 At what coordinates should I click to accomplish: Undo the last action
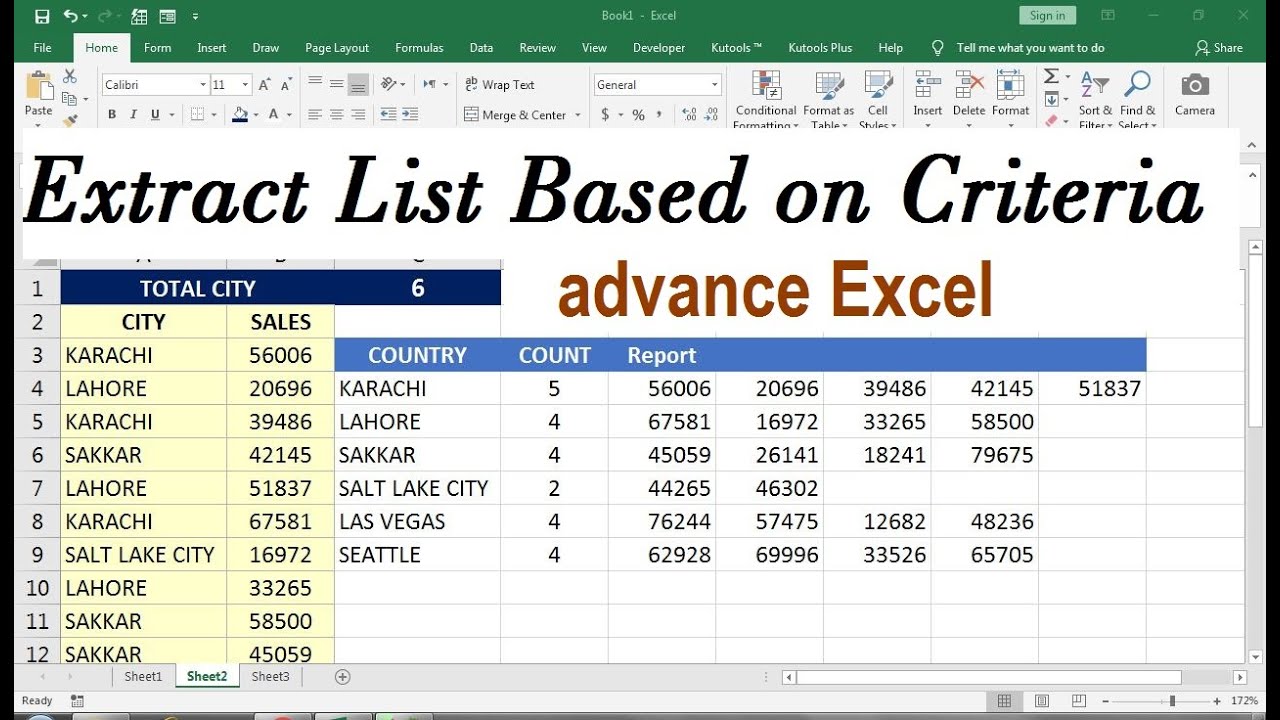(70, 16)
